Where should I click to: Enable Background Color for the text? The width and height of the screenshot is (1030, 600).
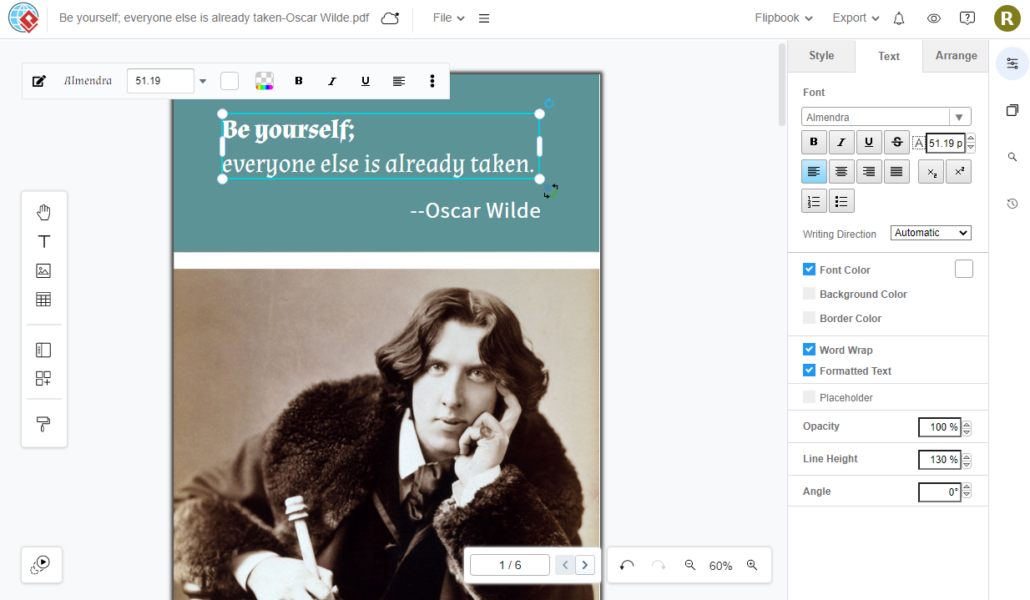click(x=809, y=293)
